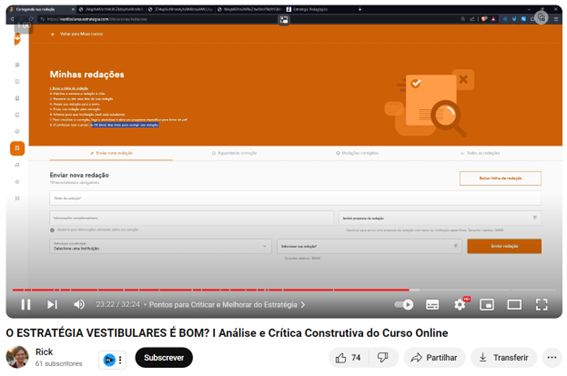
Task: Open the browser hamburger menu
Action: tap(556, 19)
